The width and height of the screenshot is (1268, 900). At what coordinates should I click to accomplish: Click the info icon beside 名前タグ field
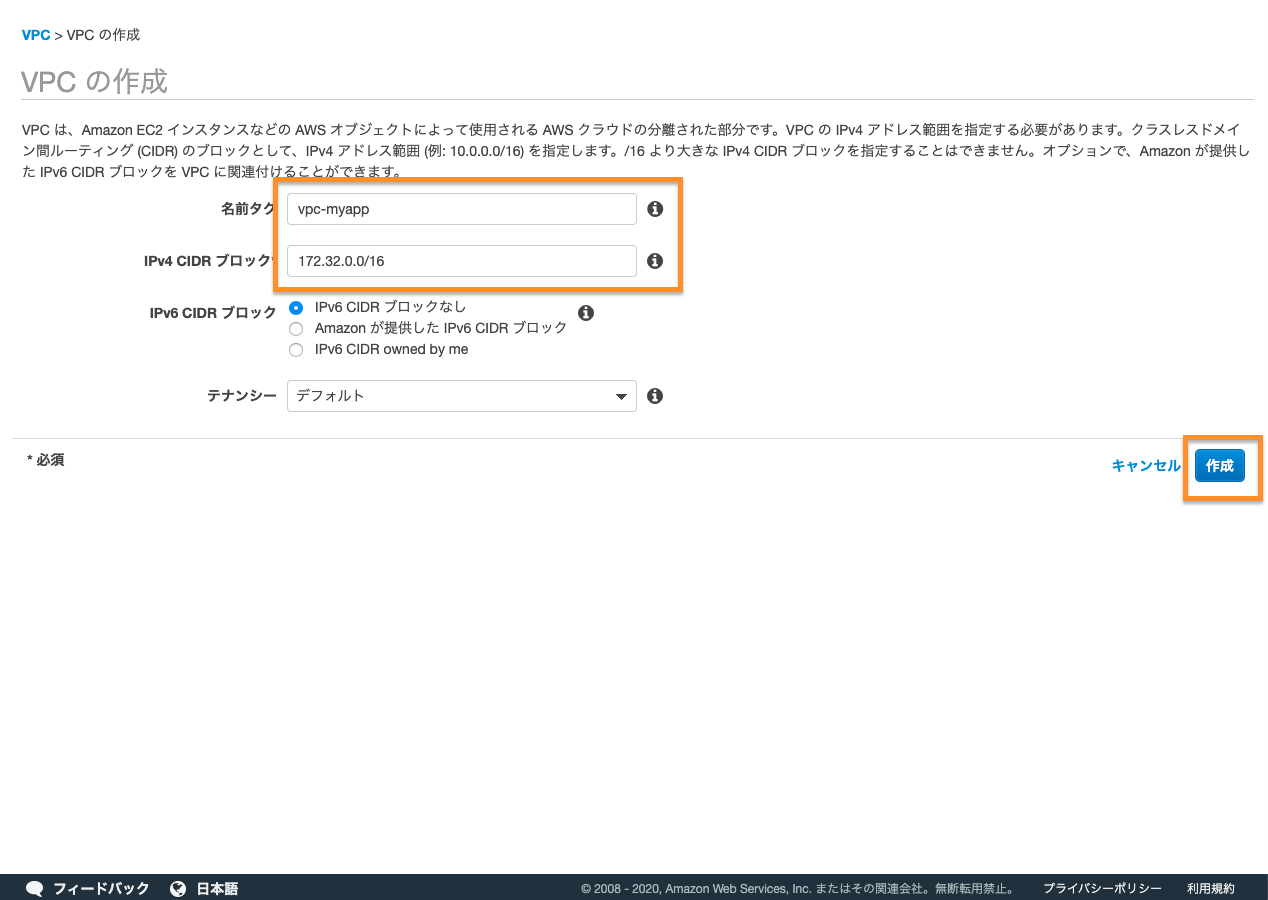(655, 209)
